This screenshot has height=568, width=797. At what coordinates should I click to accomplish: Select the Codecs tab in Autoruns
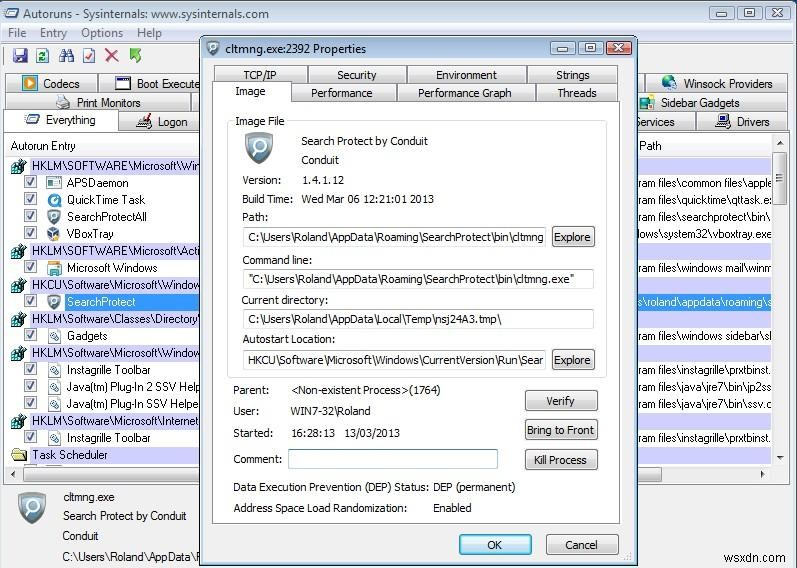pos(51,83)
